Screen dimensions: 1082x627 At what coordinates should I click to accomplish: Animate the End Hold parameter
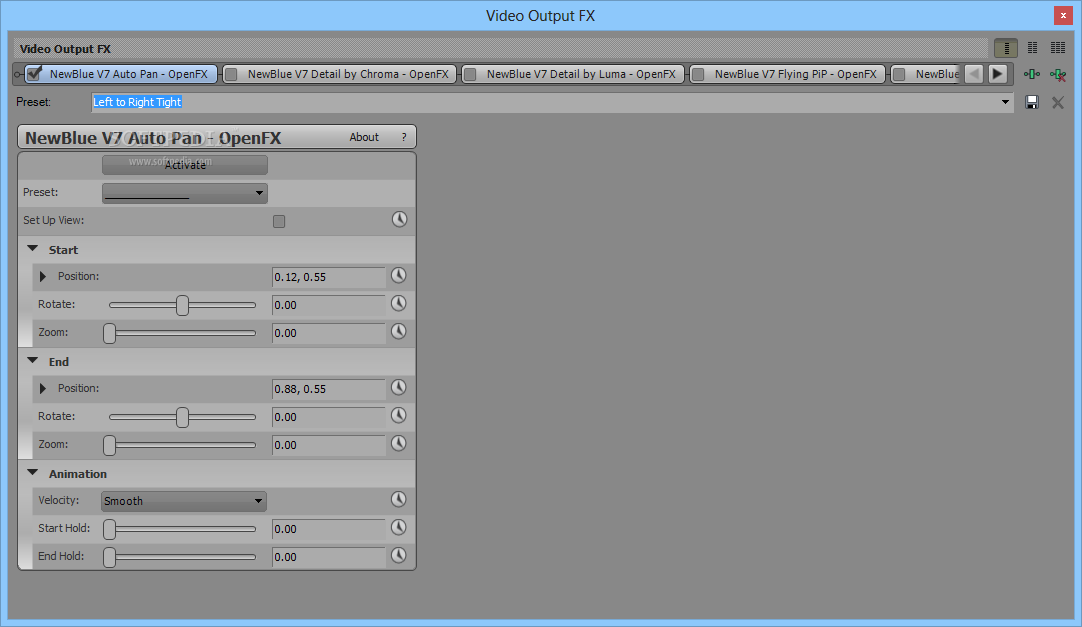click(399, 555)
